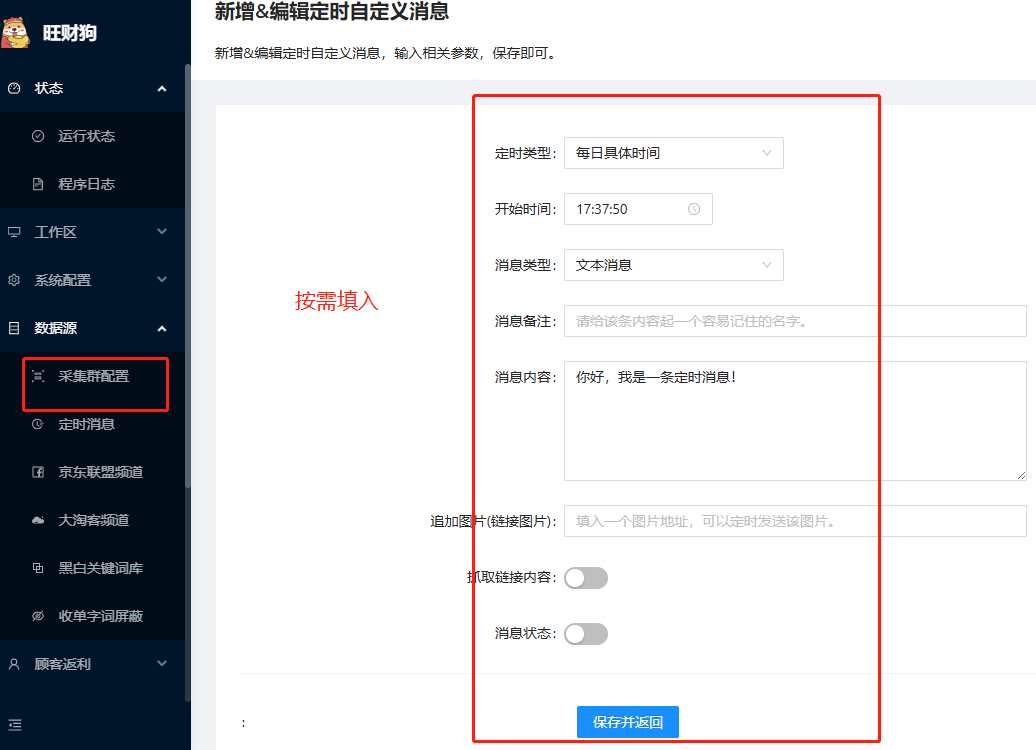The height and width of the screenshot is (750, 1036).
Task: Click the 收单字词屏蔽 eye-off icon
Action: tap(38, 616)
